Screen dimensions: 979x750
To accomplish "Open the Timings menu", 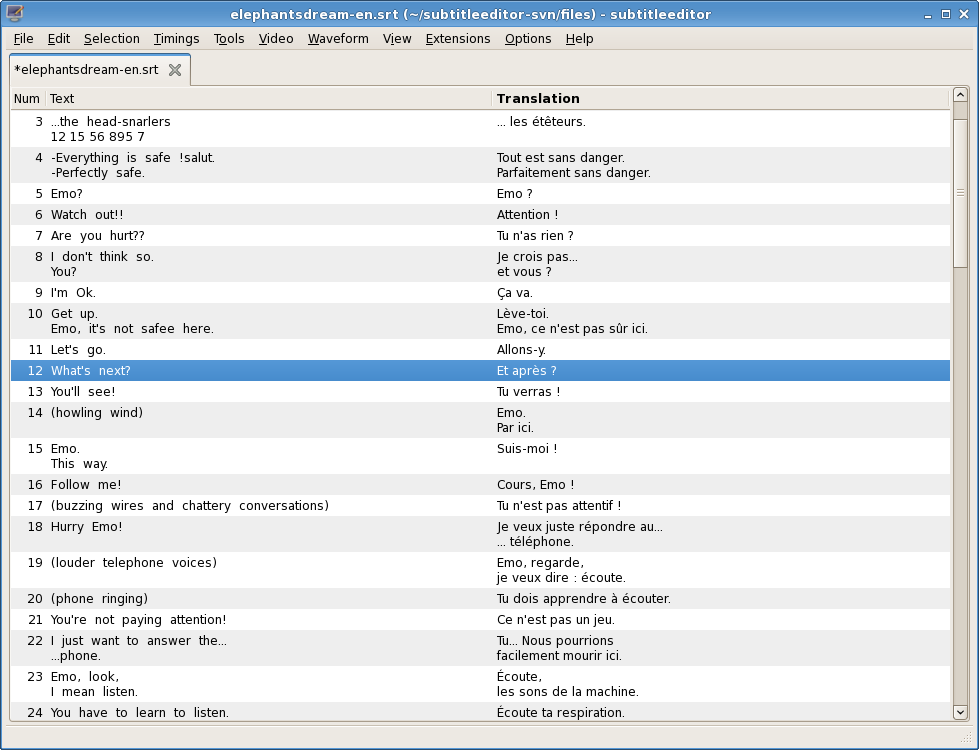I will point(176,39).
